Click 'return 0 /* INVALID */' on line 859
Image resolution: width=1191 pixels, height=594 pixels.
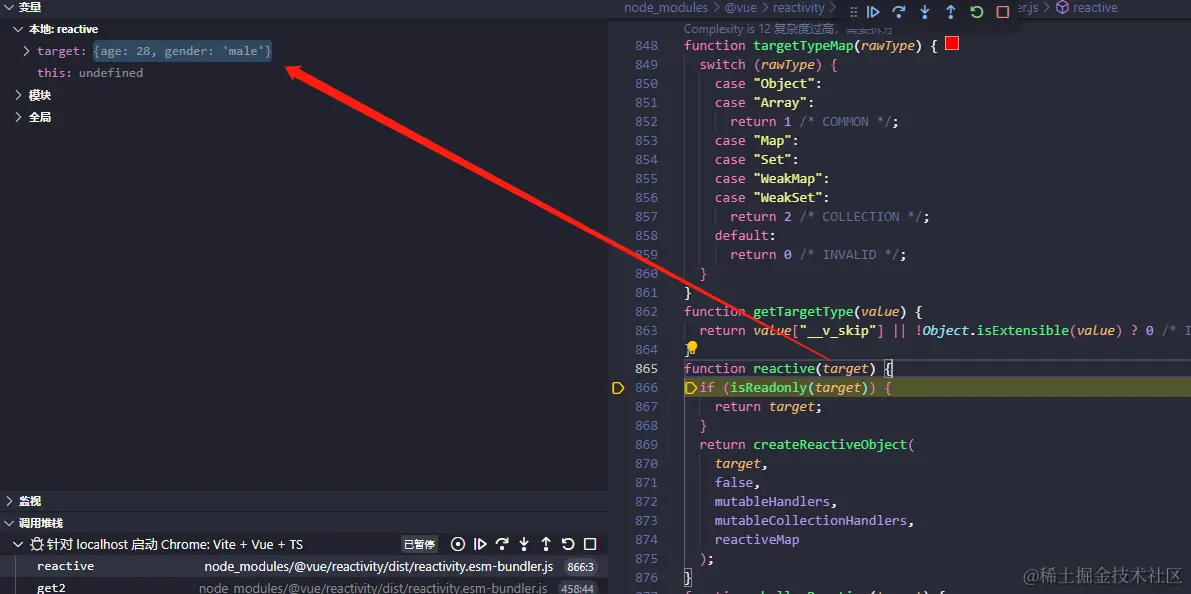[x=818, y=254]
